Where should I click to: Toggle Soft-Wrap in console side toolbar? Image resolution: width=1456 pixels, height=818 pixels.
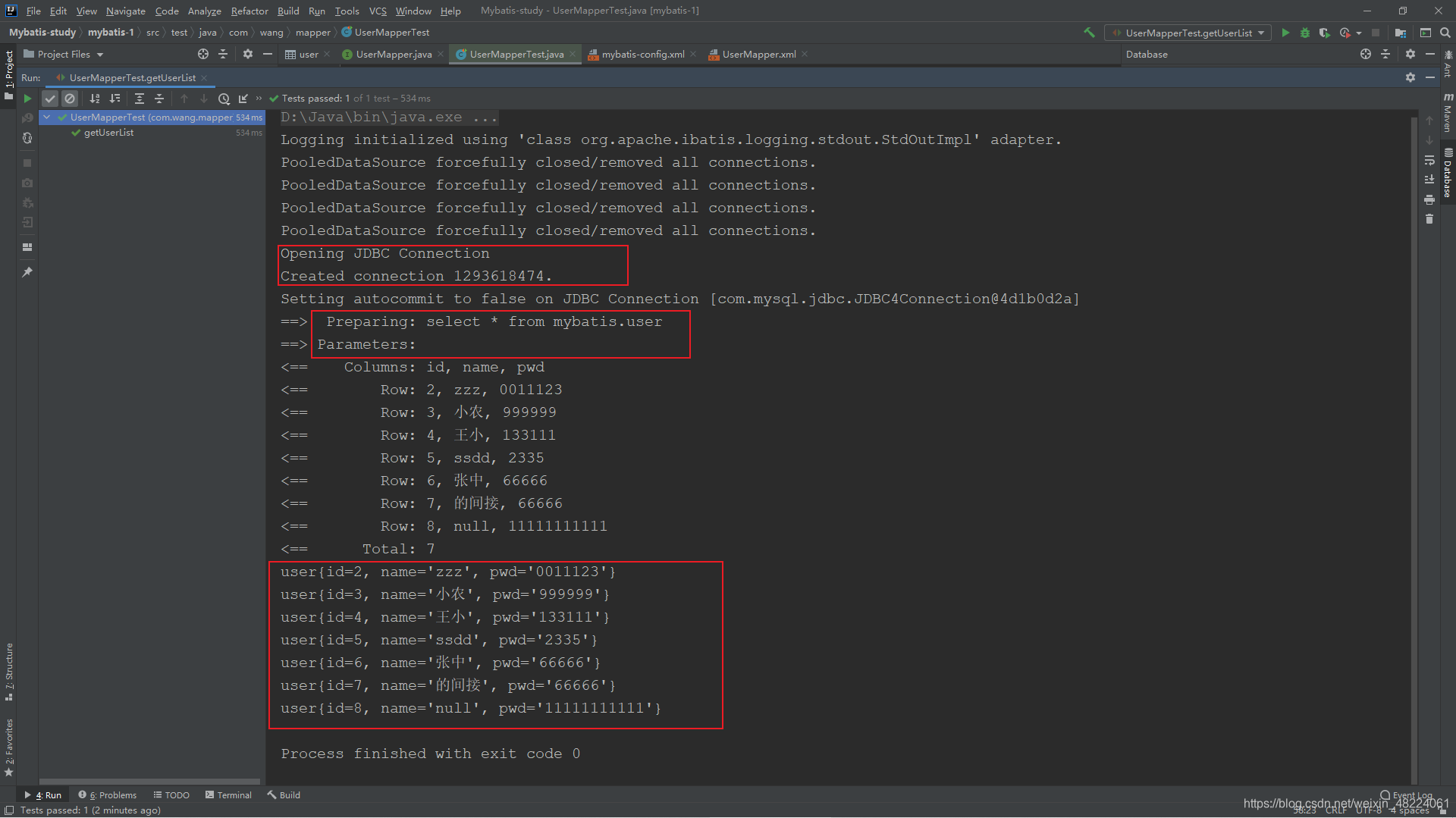[1429, 160]
